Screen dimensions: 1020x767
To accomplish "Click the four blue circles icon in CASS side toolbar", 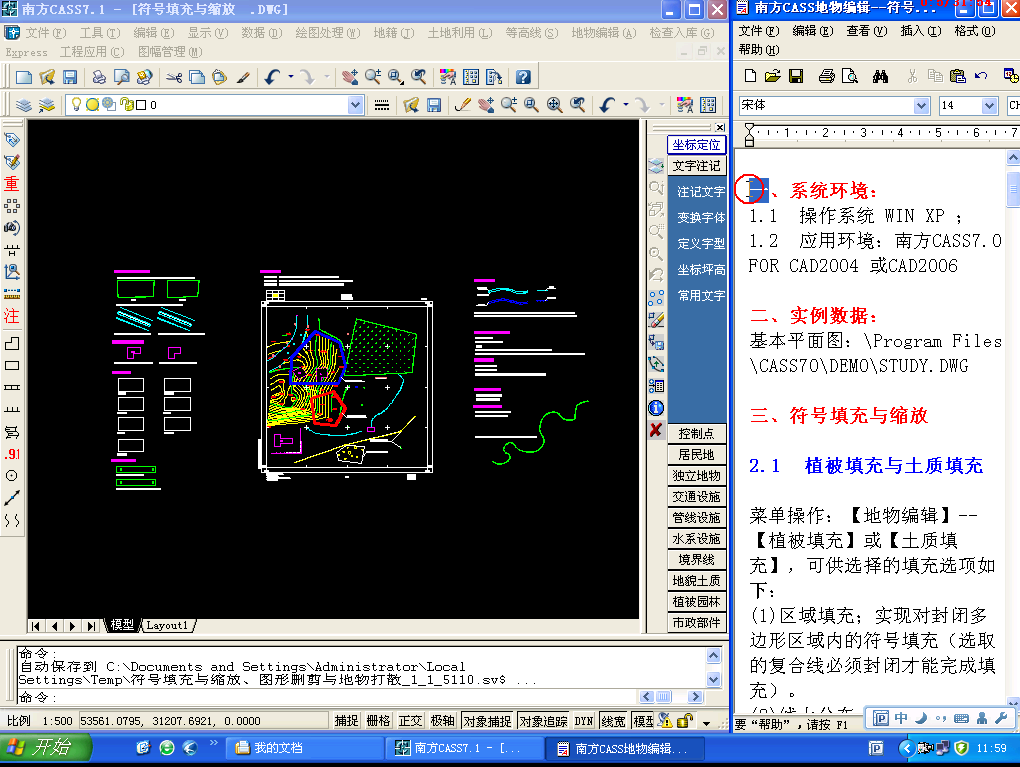I will (656, 297).
